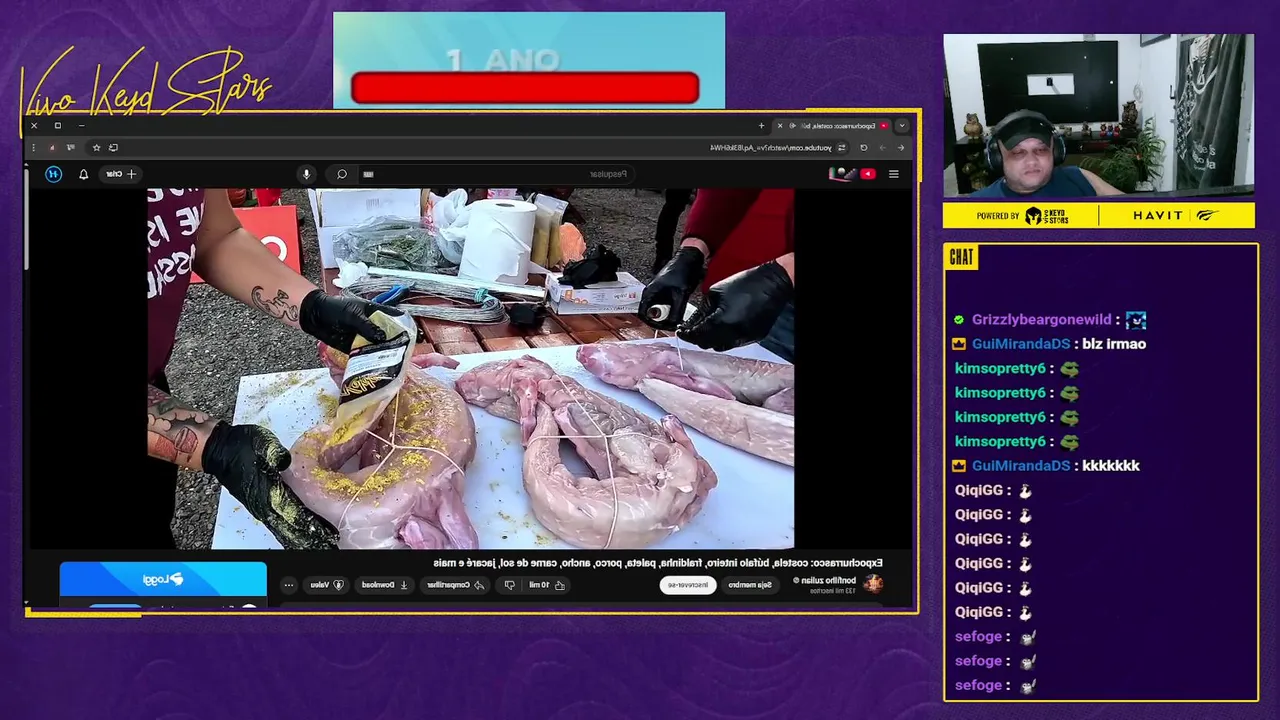Image resolution: width=1280 pixels, height=720 pixels.
Task: Click the Inscrever-se subscribe button
Action: 688,584
